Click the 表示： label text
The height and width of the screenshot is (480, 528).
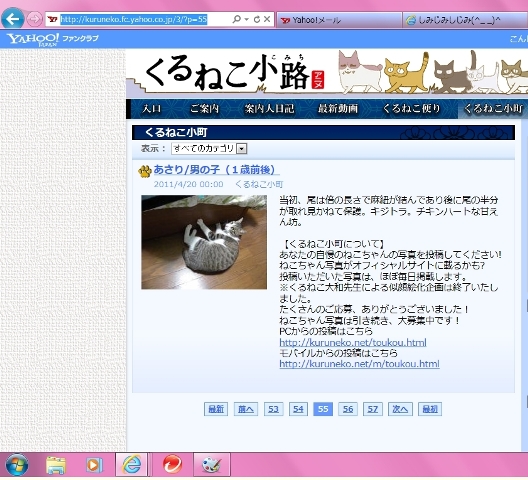coord(154,149)
